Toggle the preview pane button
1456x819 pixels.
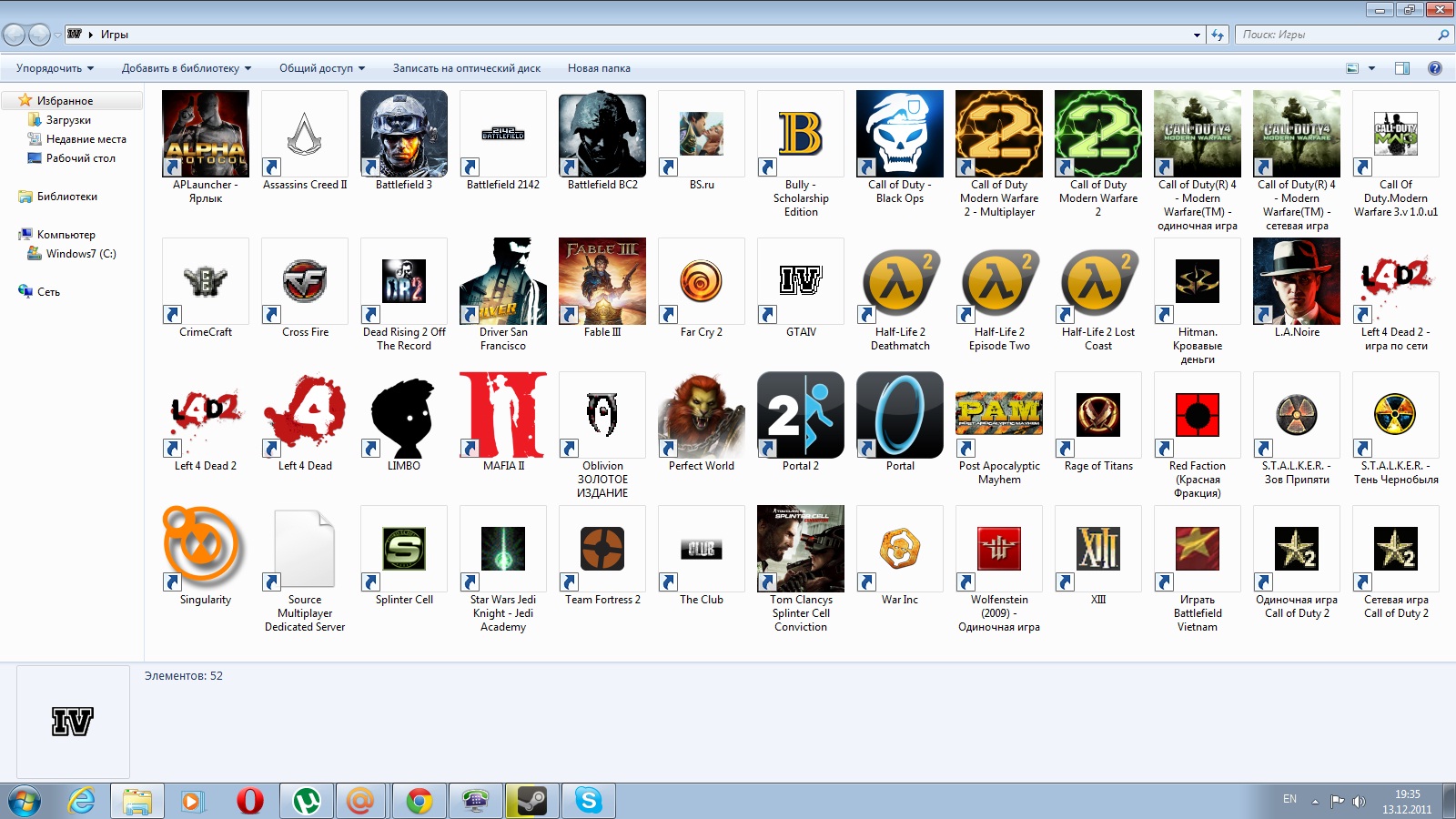pos(1401,68)
